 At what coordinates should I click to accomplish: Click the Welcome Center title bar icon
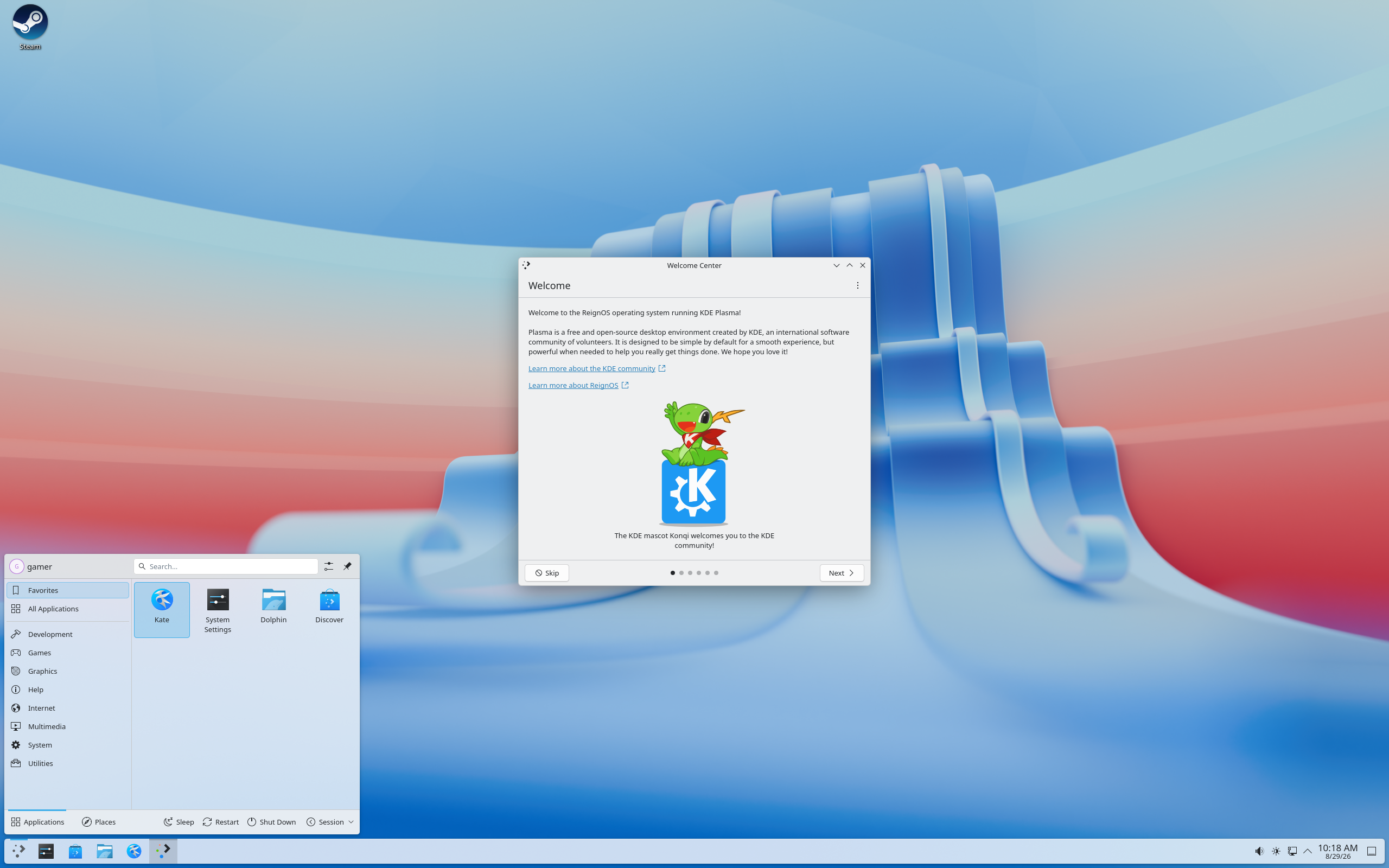click(x=526, y=265)
